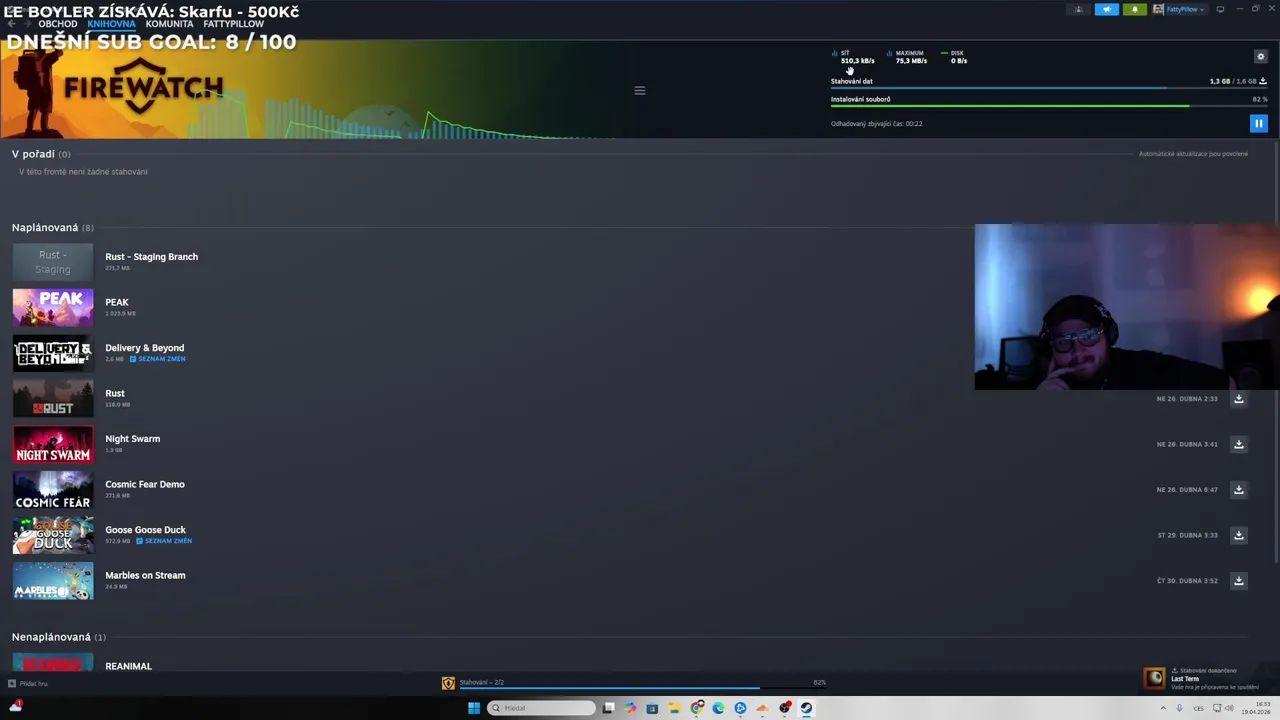
Task: Click the REANIMAL title text
Action: point(128,666)
